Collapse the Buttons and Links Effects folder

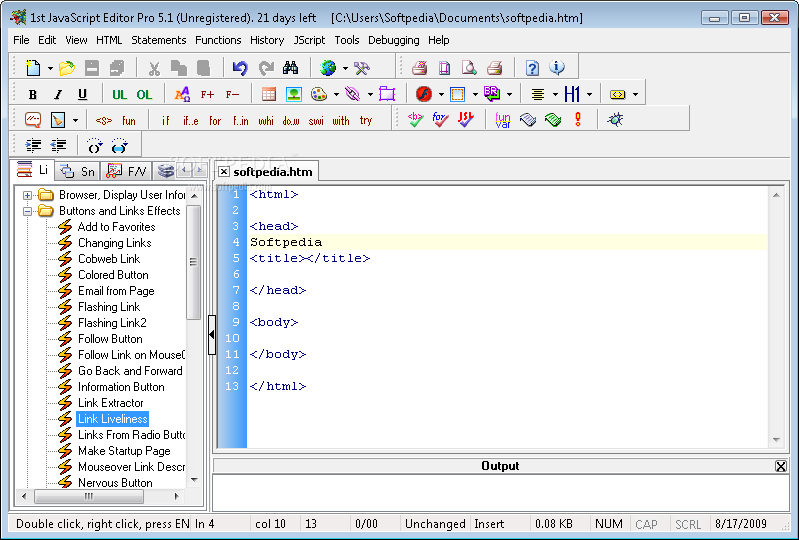coord(28,211)
